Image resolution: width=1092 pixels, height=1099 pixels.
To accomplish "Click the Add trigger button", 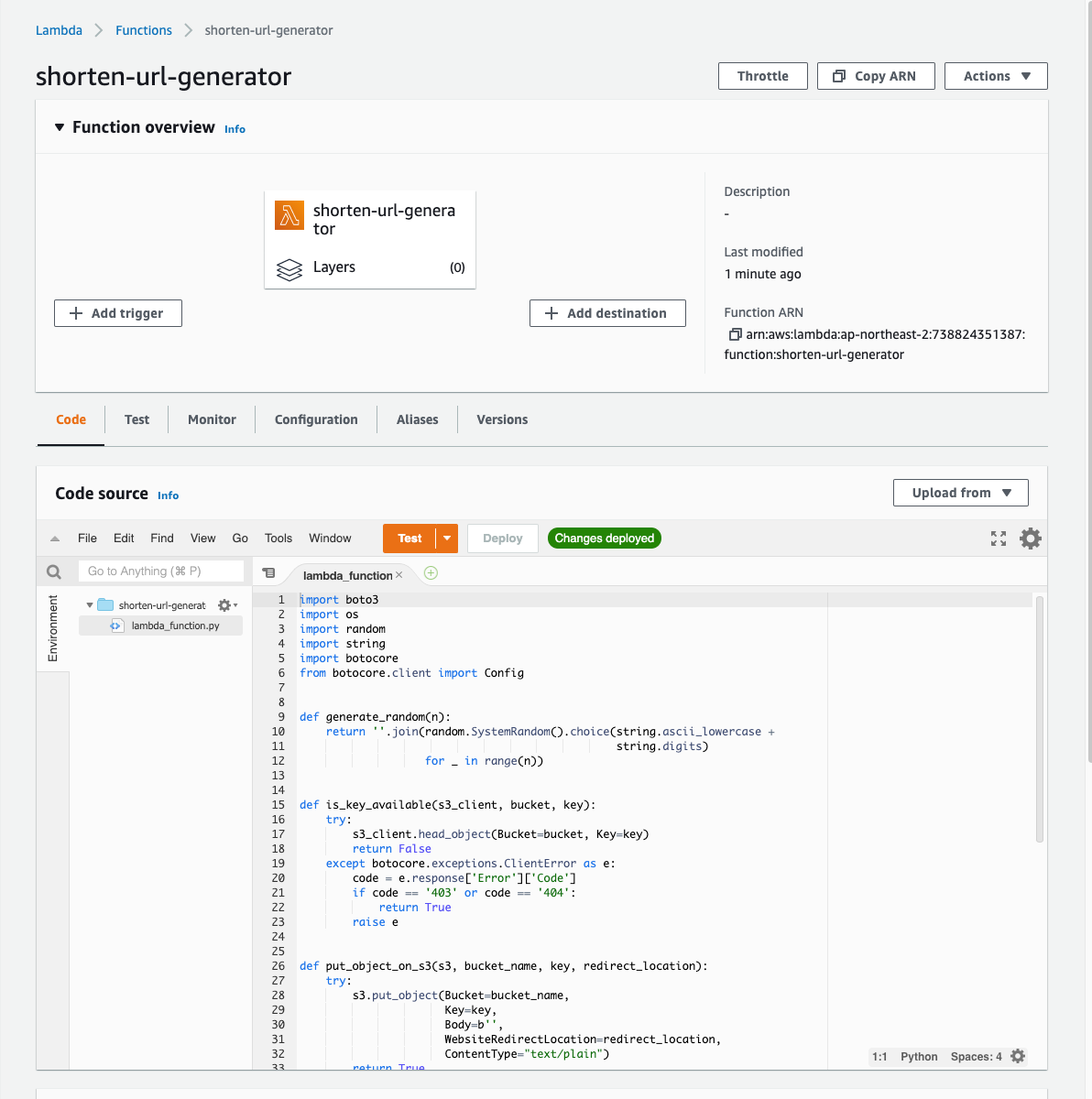I will pos(118,313).
